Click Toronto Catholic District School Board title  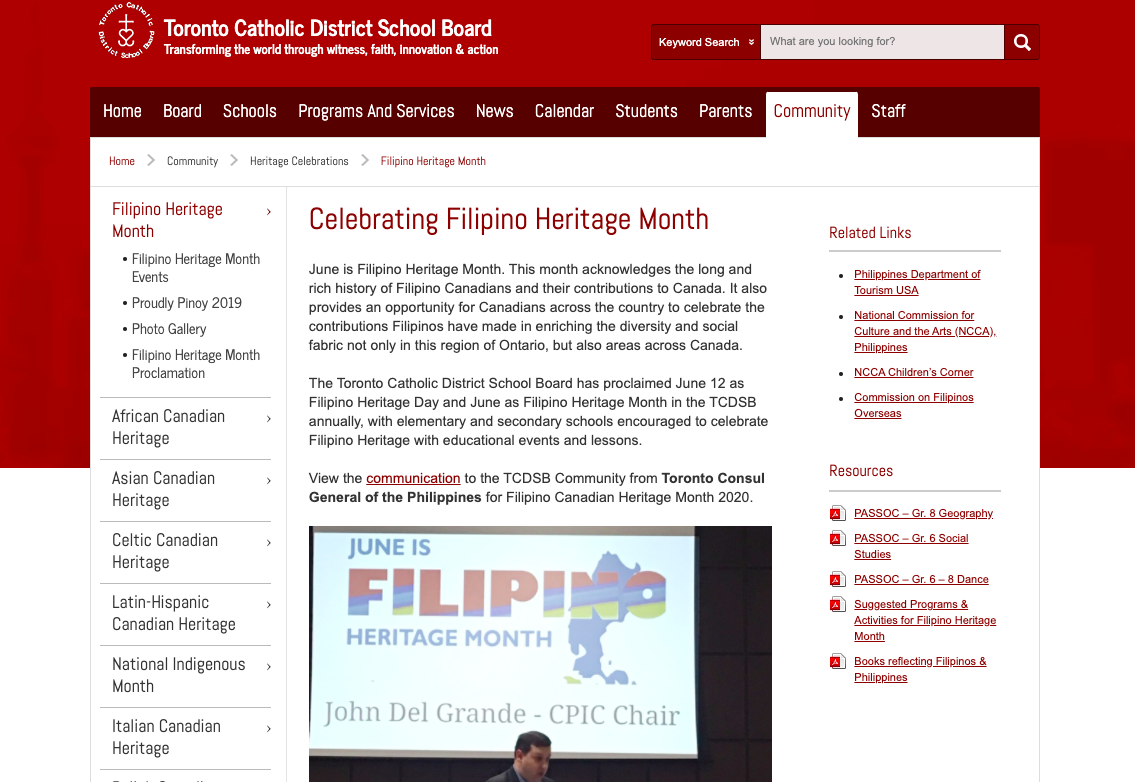(327, 28)
